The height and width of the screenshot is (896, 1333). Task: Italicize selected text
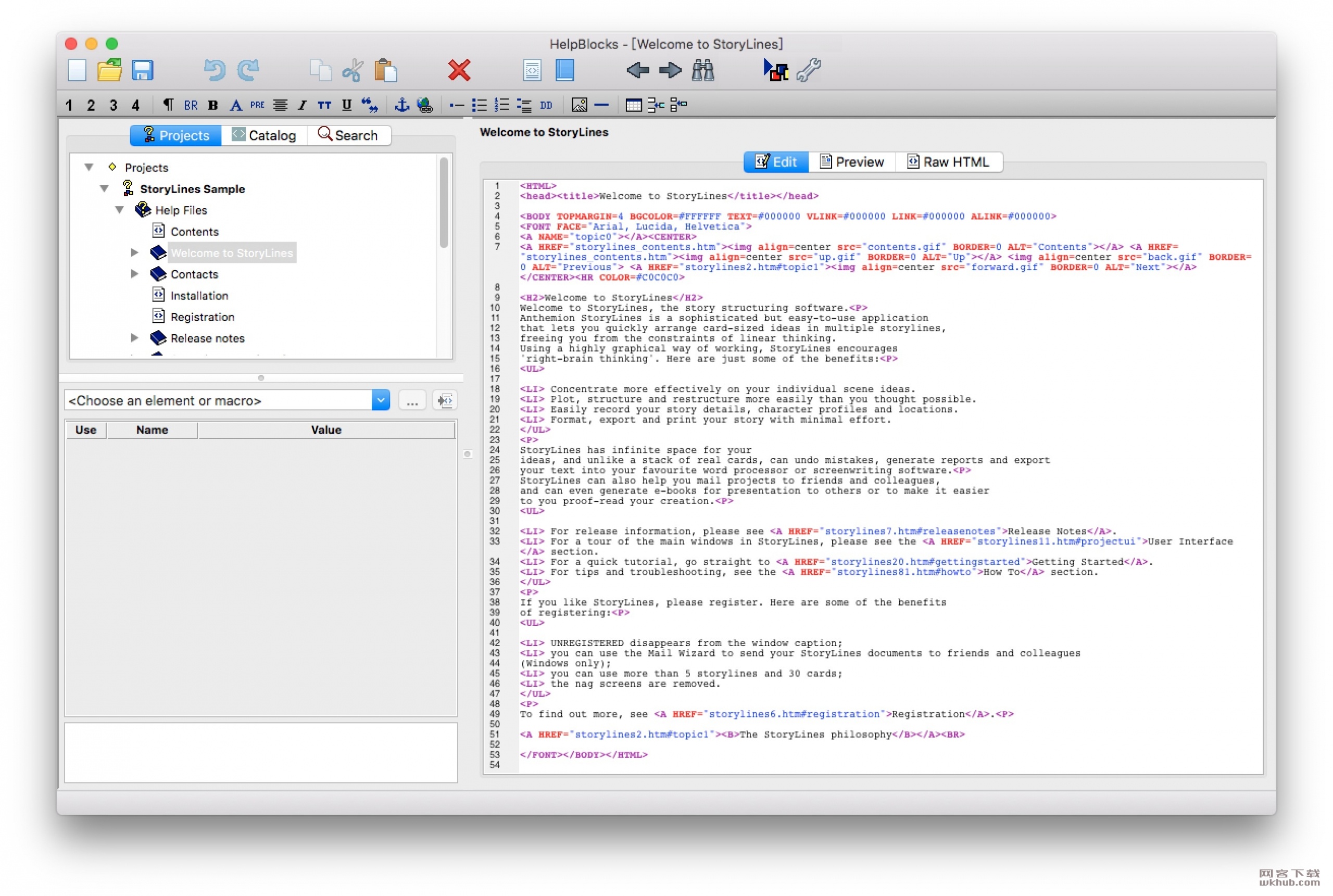(302, 105)
